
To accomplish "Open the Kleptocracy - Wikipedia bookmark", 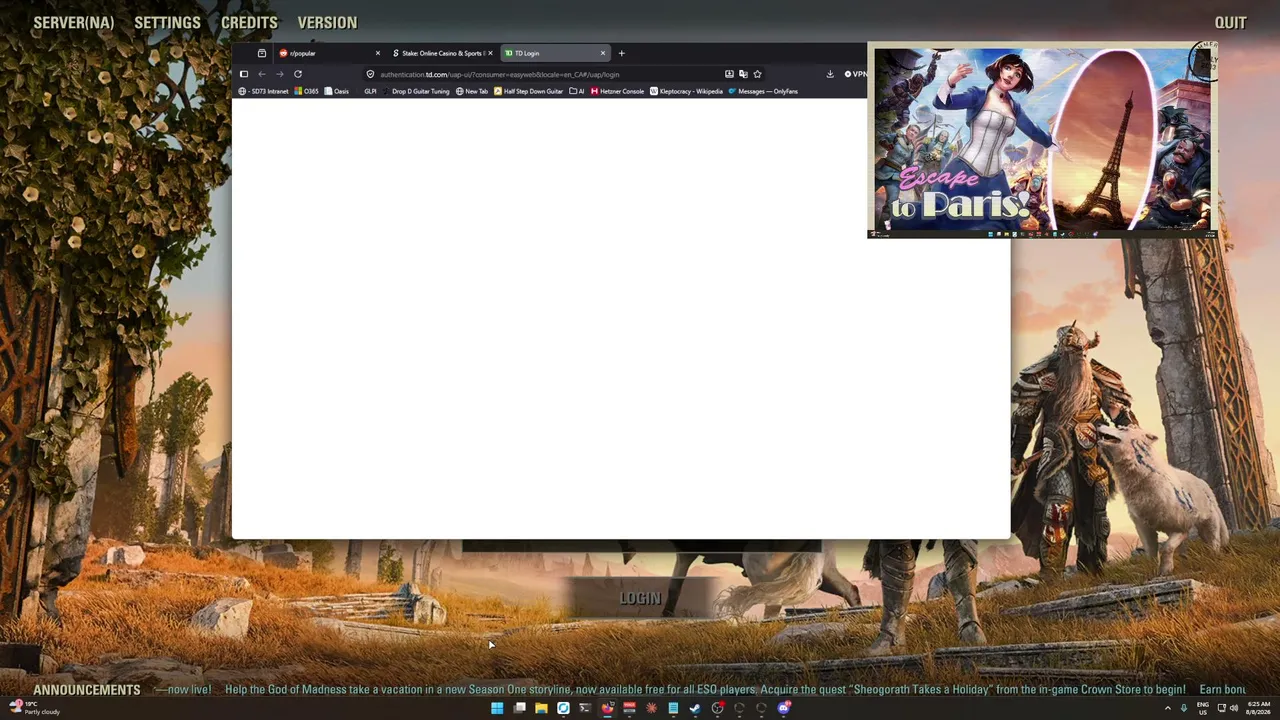I will [686, 91].
